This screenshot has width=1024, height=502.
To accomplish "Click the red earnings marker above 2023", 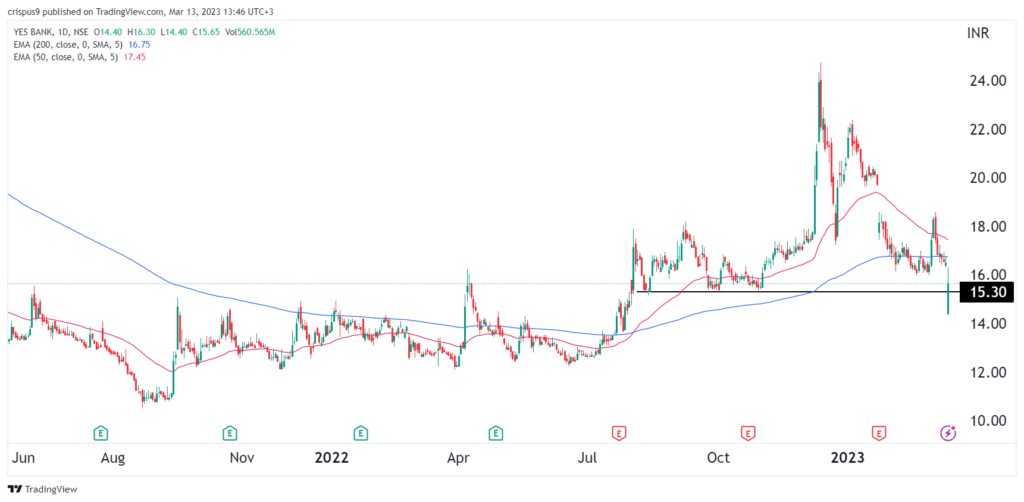I will [880, 432].
